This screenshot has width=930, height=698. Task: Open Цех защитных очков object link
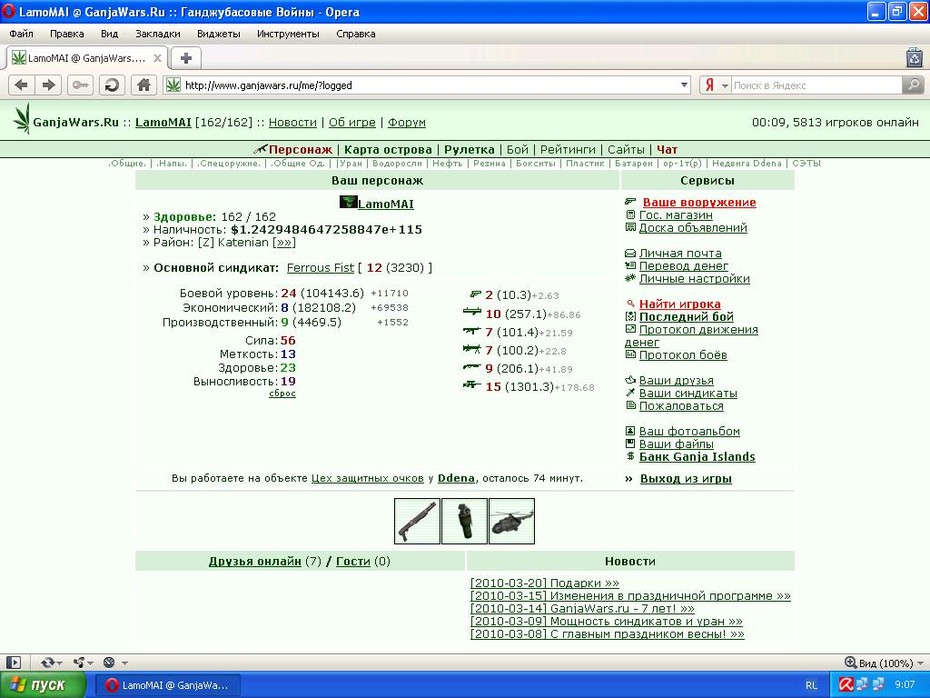click(x=367, y=478)
